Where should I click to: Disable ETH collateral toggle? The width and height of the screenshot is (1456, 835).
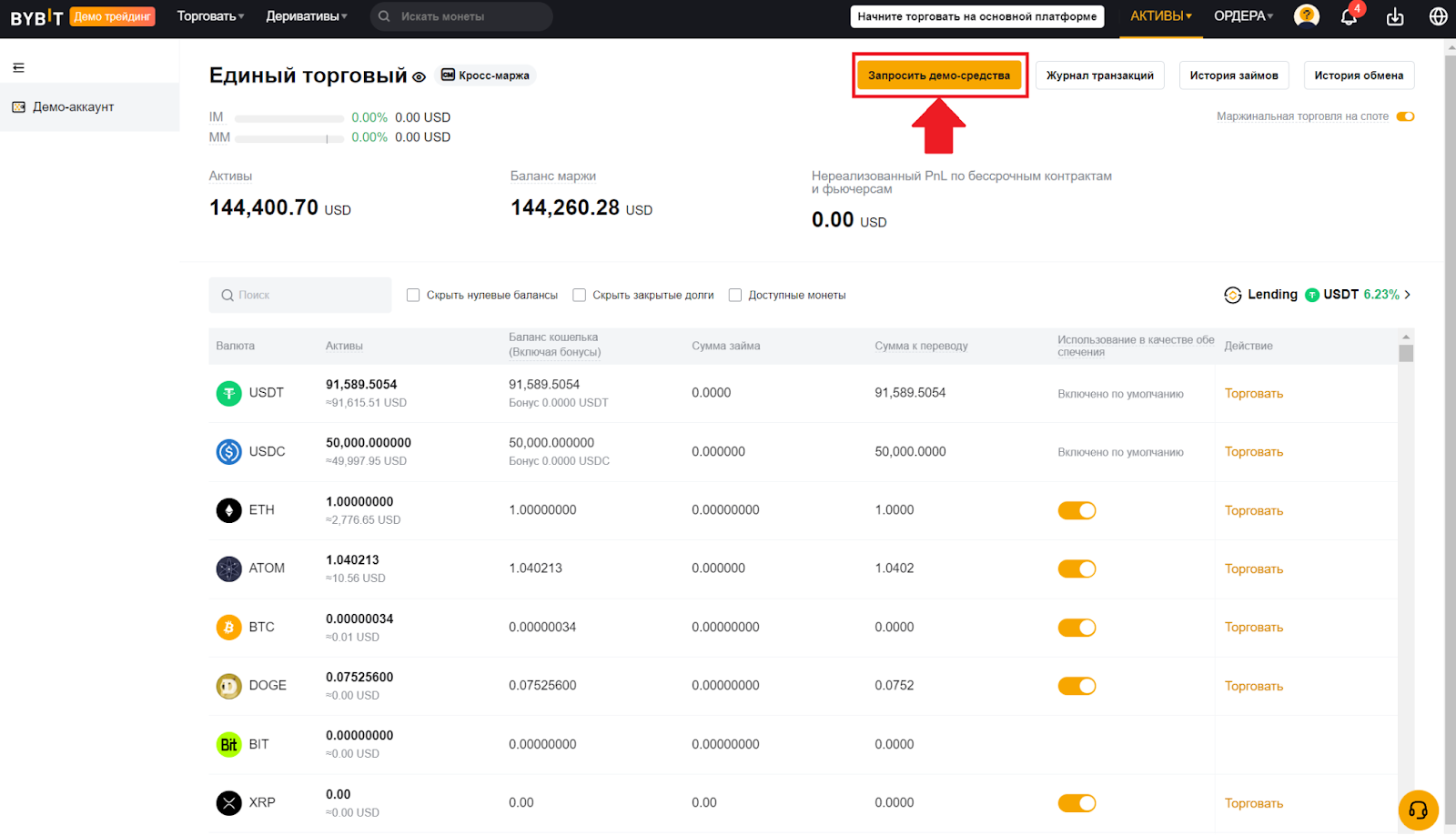(1077, 510)
